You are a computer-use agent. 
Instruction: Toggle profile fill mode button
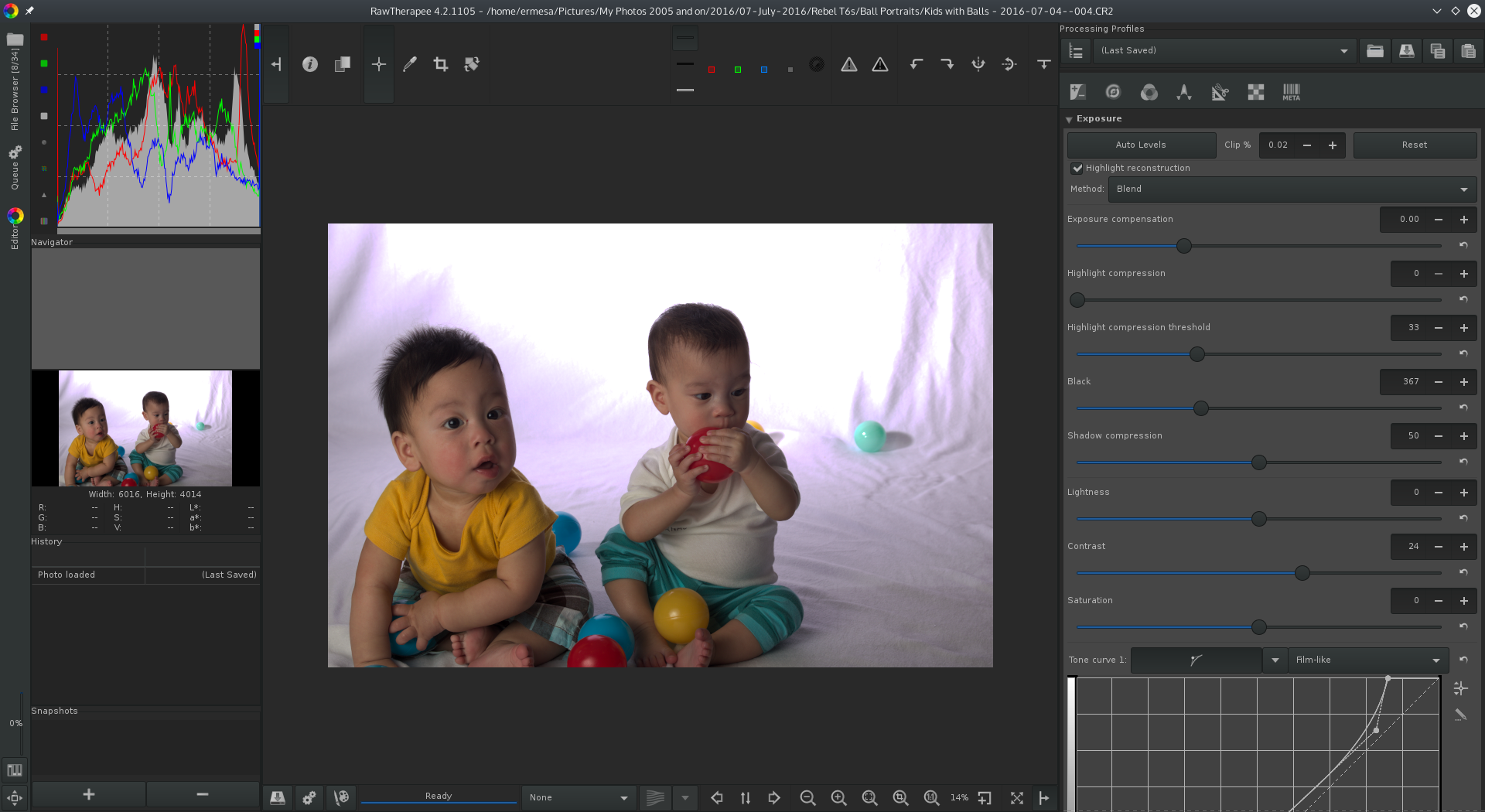1076,51
